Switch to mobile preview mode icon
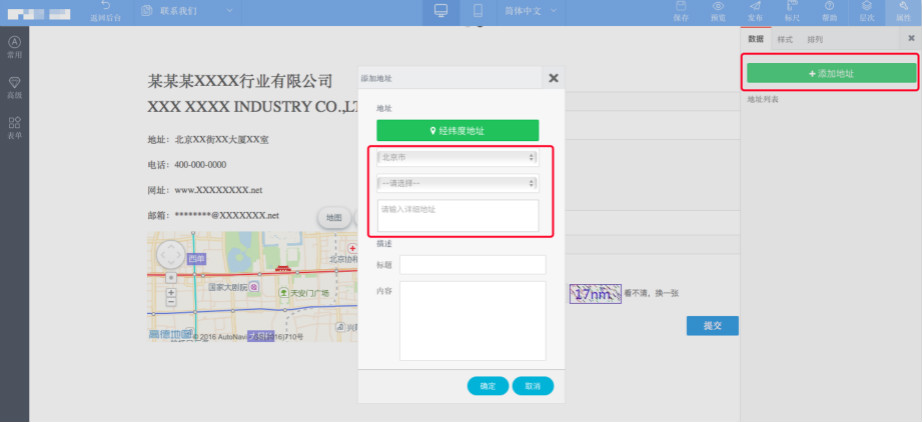This screenshot has width=922, height=422. tap(478, 11)
